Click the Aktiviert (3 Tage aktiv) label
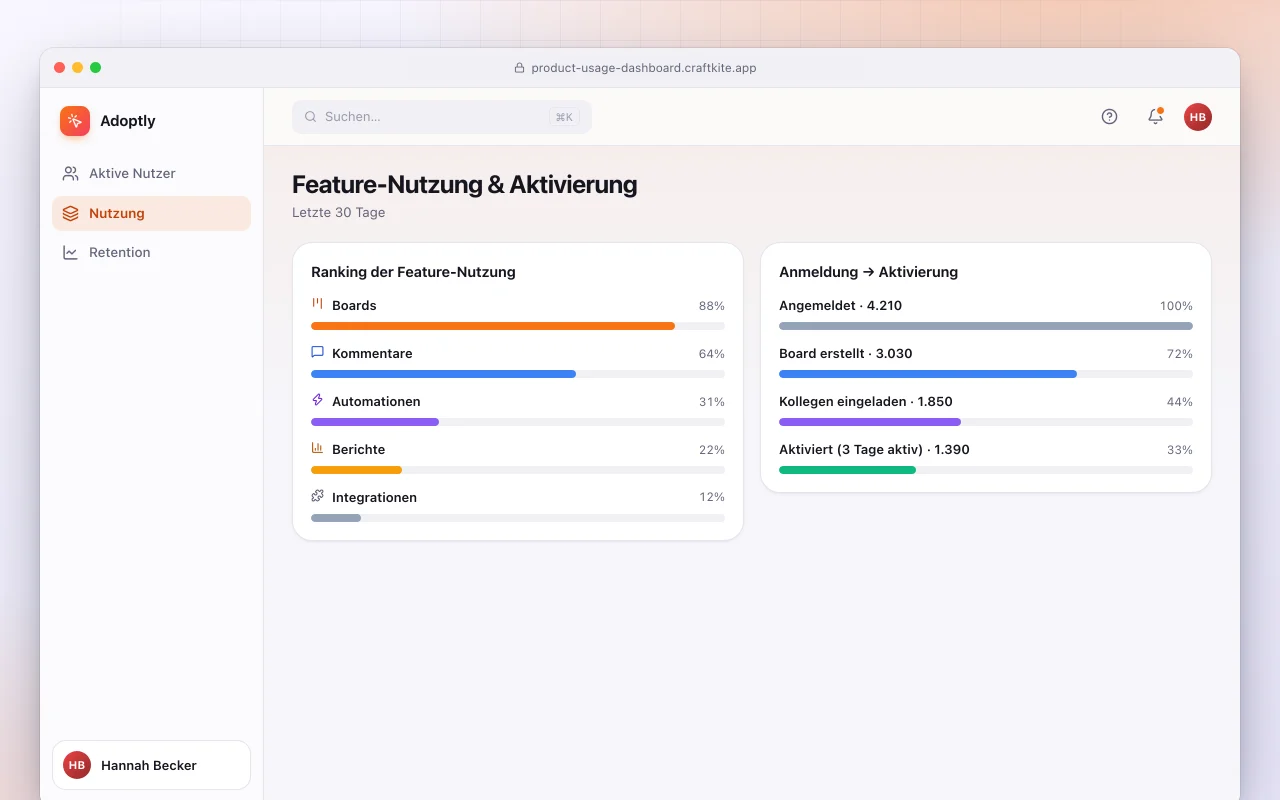Image resolution: width=1280 pixels, height=800 pixels. (874, 450)
